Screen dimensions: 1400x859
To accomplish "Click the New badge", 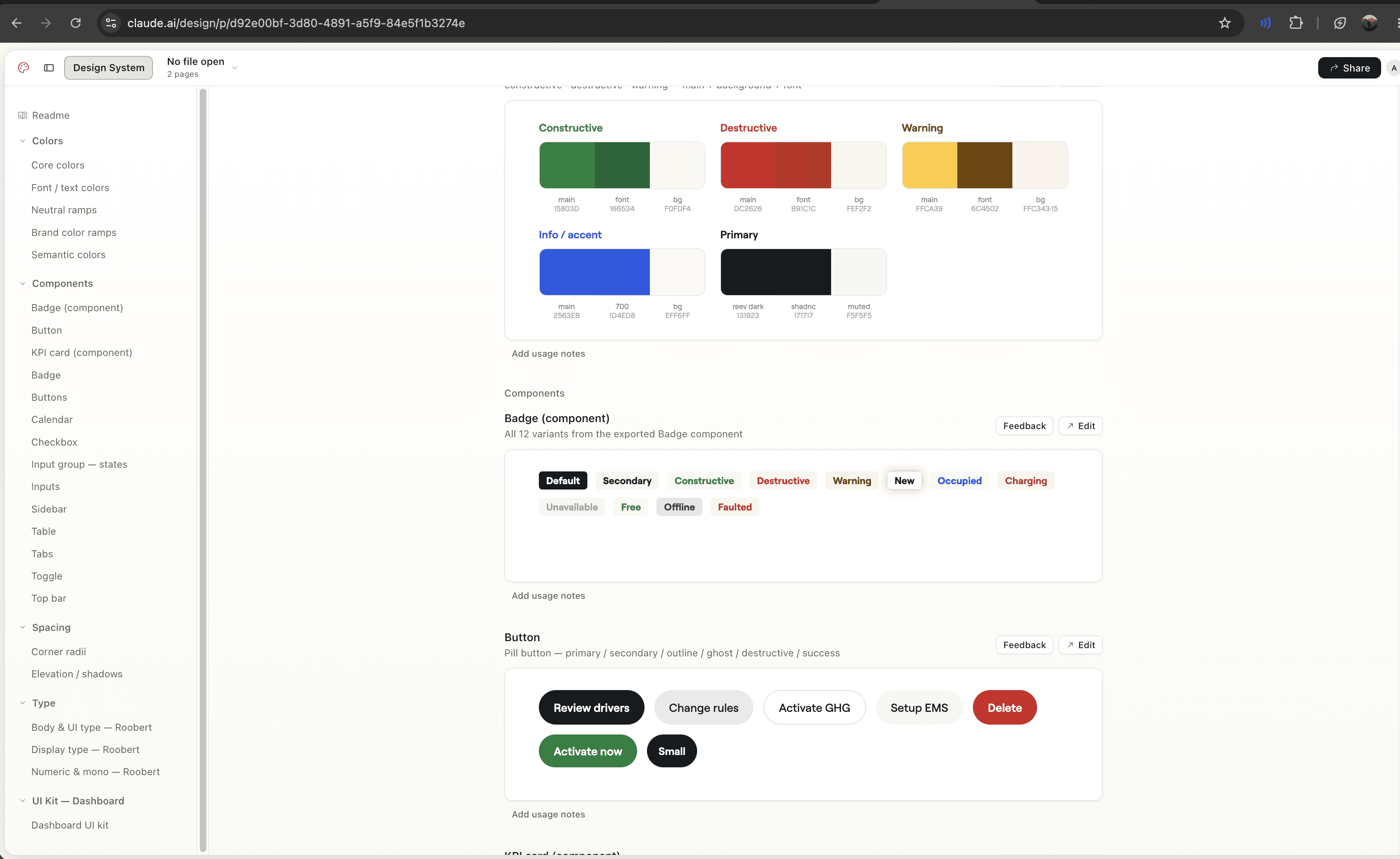I will tap(904, 480).
